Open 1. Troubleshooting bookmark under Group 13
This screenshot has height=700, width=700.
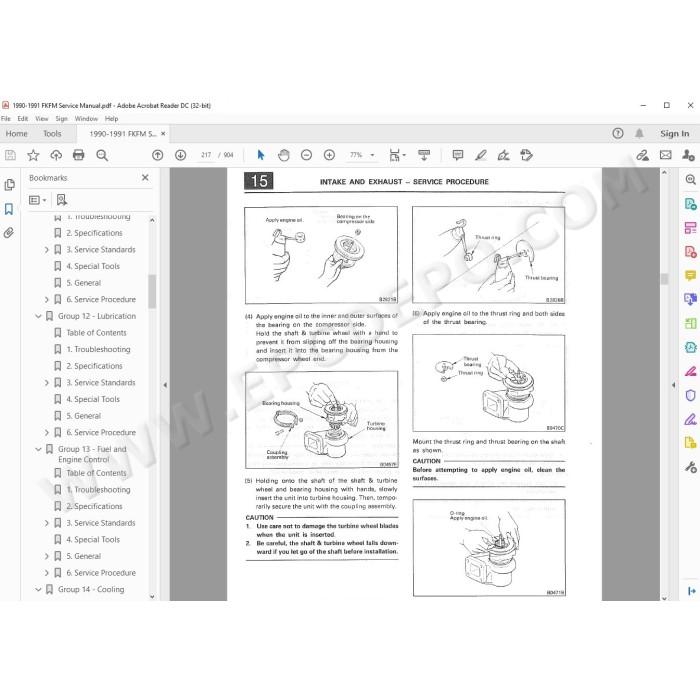pyautogui.click(x=98, y=490)
